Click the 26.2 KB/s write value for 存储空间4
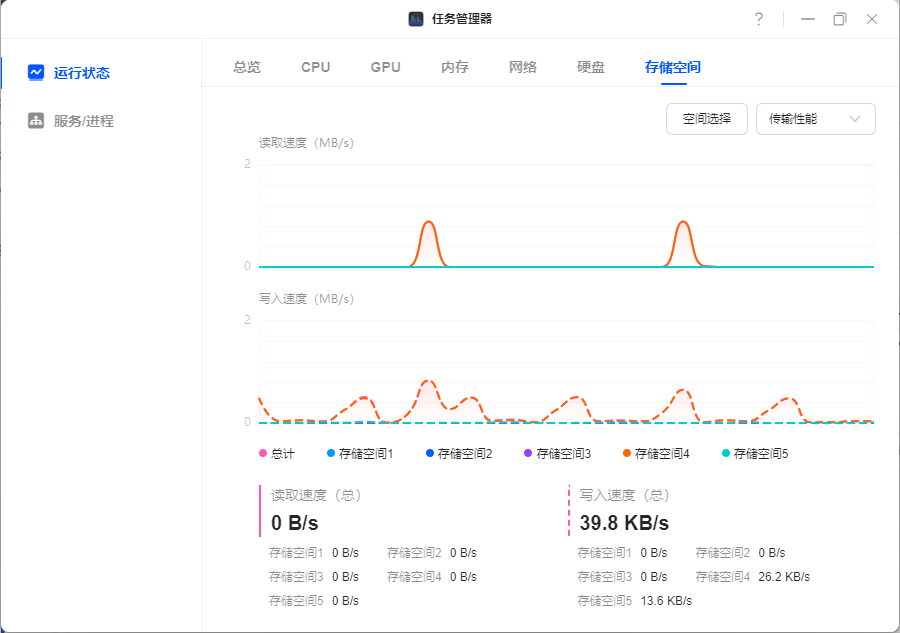Screen dimensions: 900x633 pos(784,577)
